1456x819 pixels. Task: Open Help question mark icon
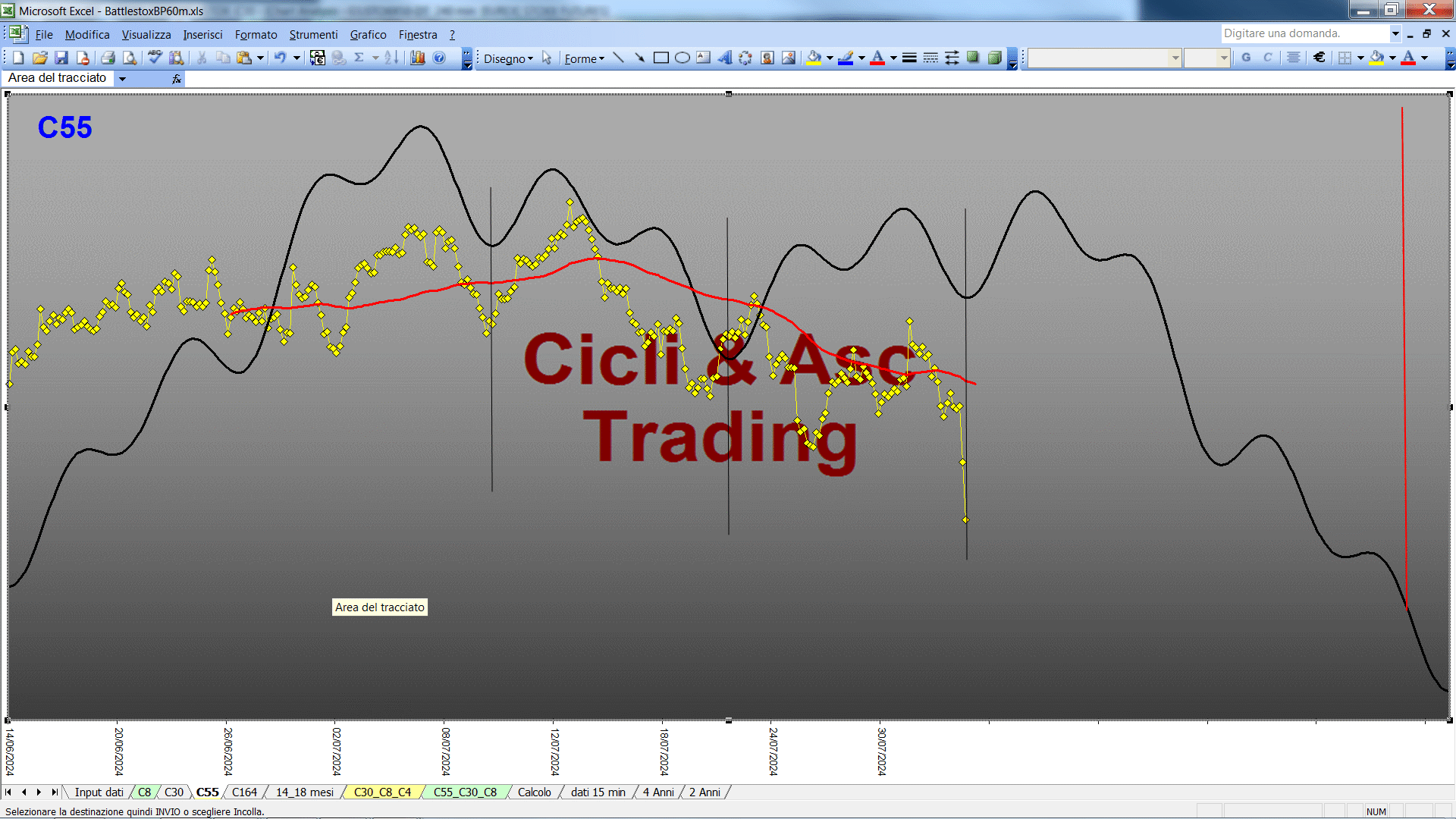coord(439,58)
